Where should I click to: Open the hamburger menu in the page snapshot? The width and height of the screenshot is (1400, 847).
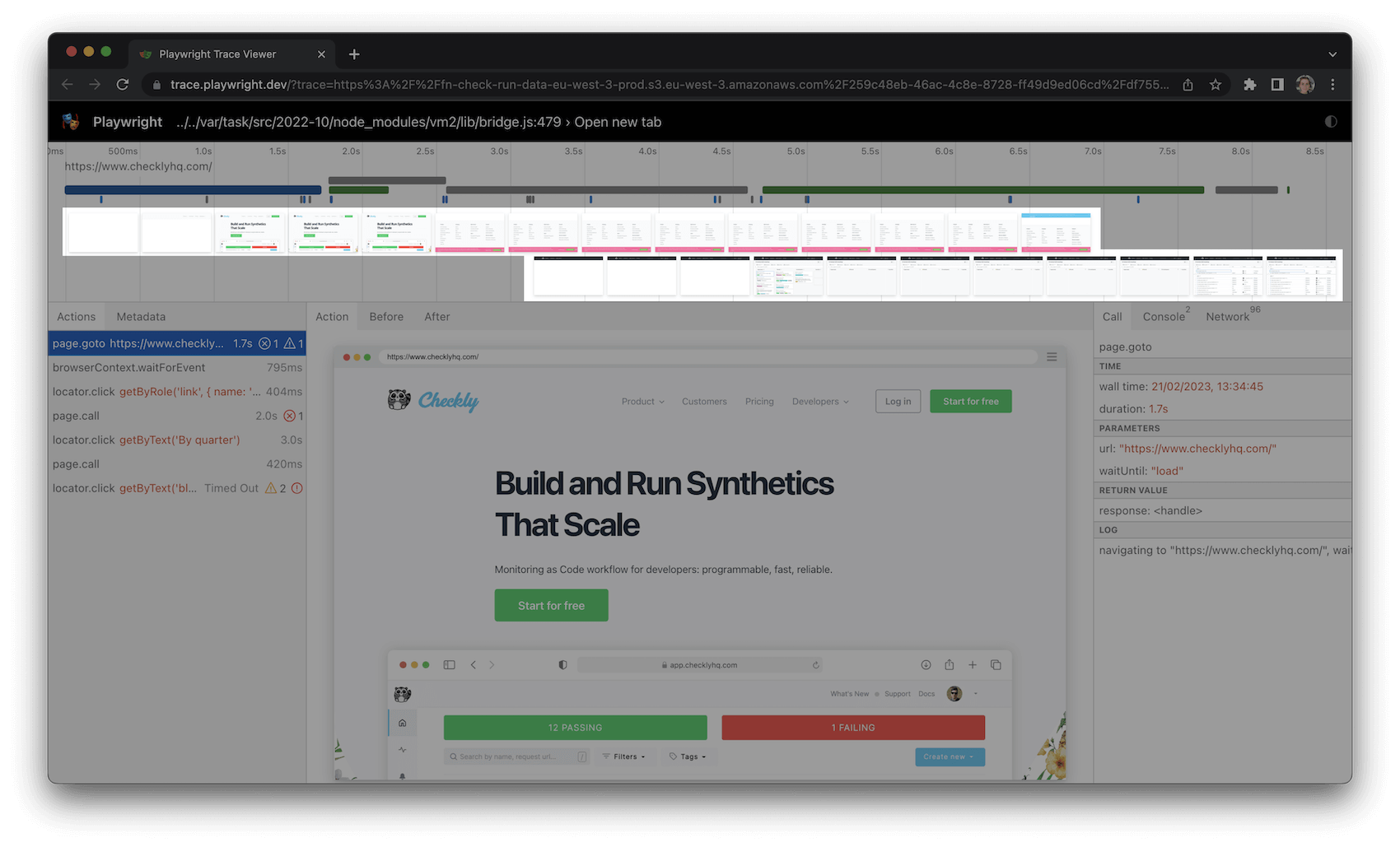pos(1052,356)
